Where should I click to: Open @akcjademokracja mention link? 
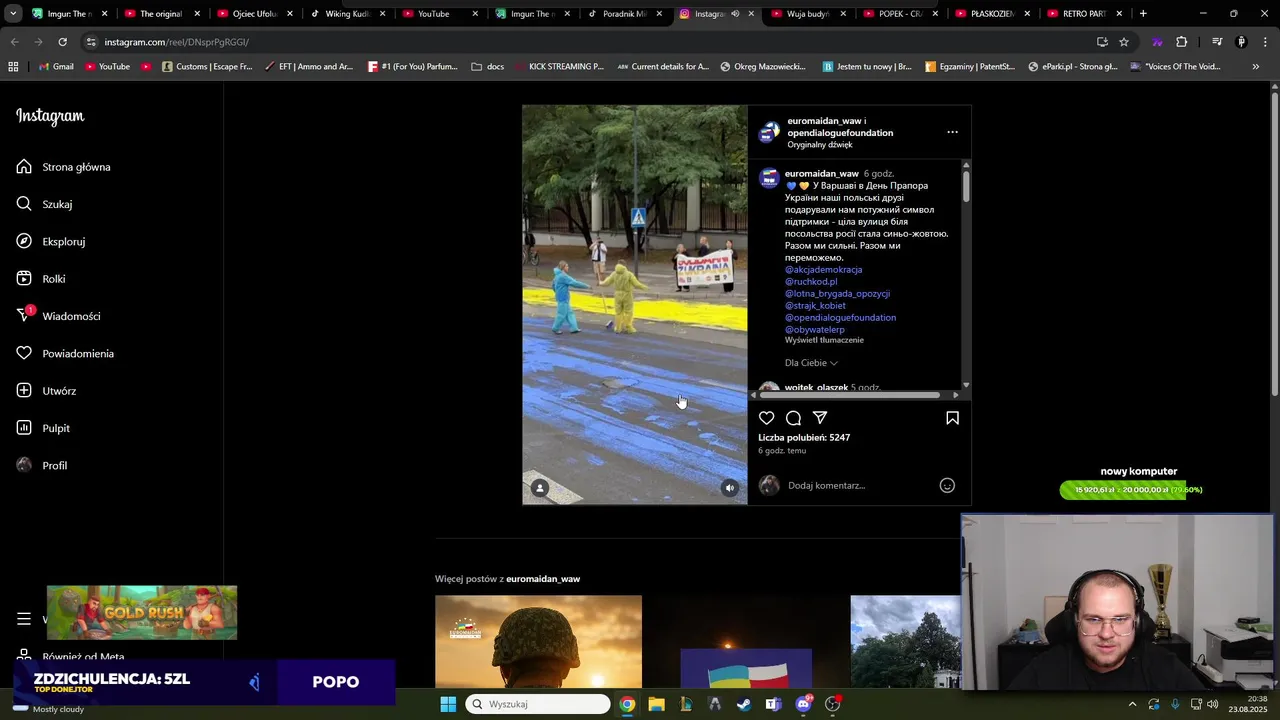click(823, 270)
